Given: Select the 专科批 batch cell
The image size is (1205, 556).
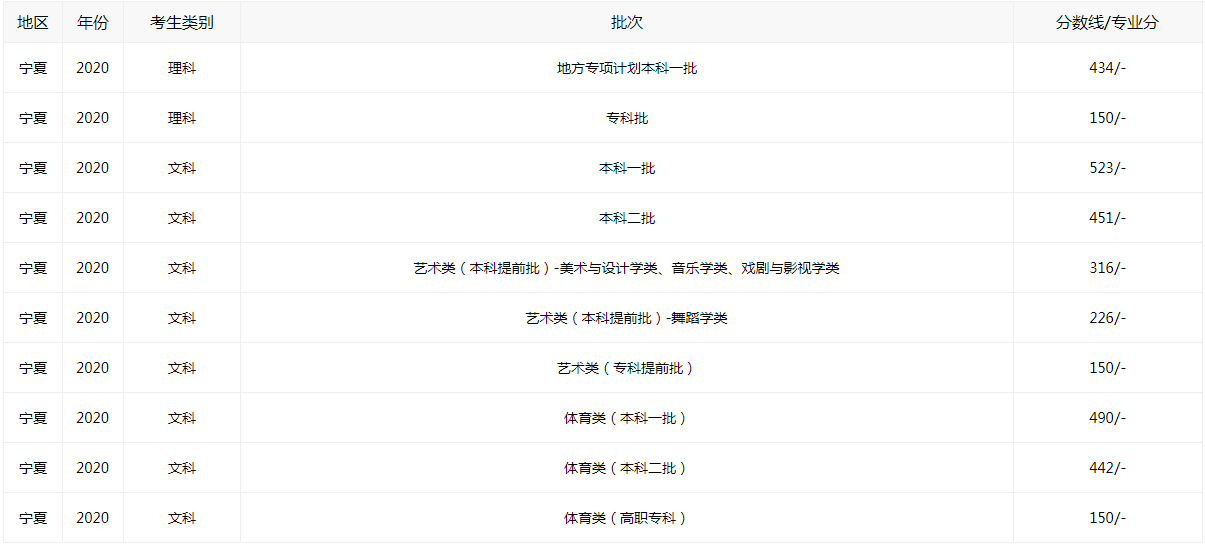Looking at the screenshot, I should coord(627,118).
